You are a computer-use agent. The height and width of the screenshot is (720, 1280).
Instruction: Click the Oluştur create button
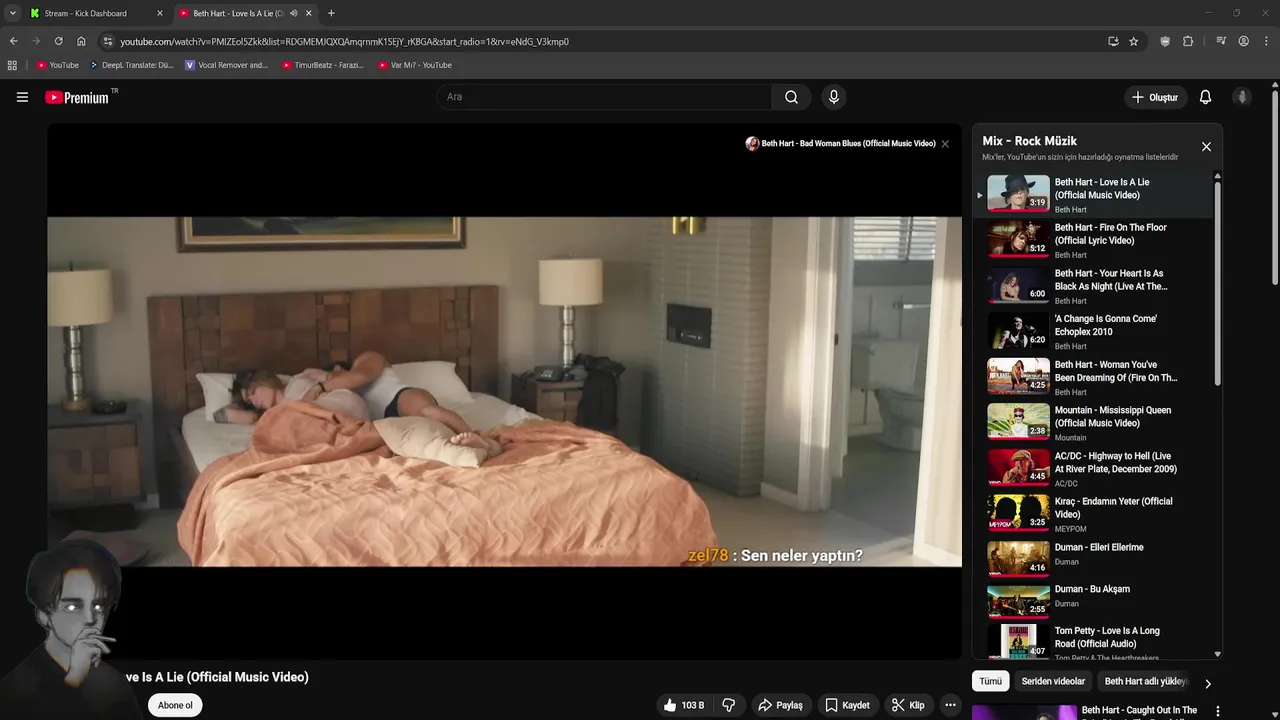pyautogui.click(x=1154, y=97)
